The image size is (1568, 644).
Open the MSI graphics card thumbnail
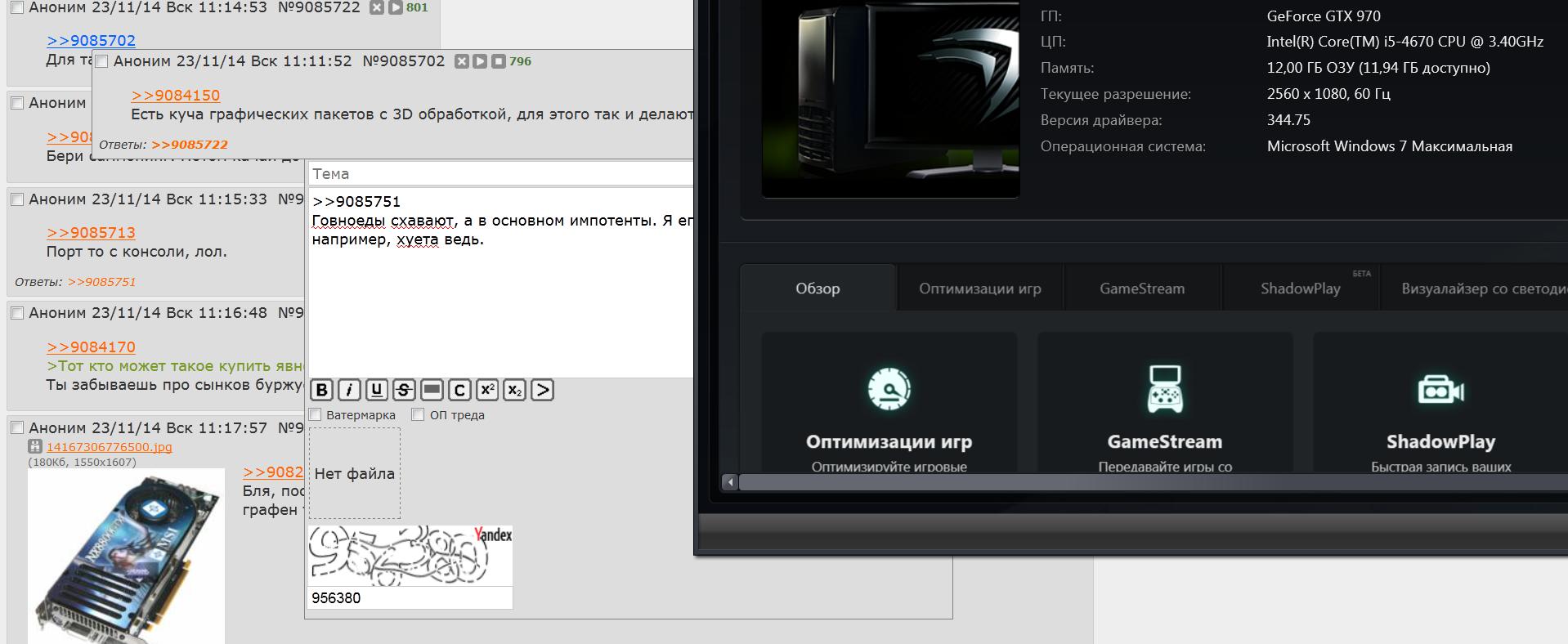click(127, 556)
